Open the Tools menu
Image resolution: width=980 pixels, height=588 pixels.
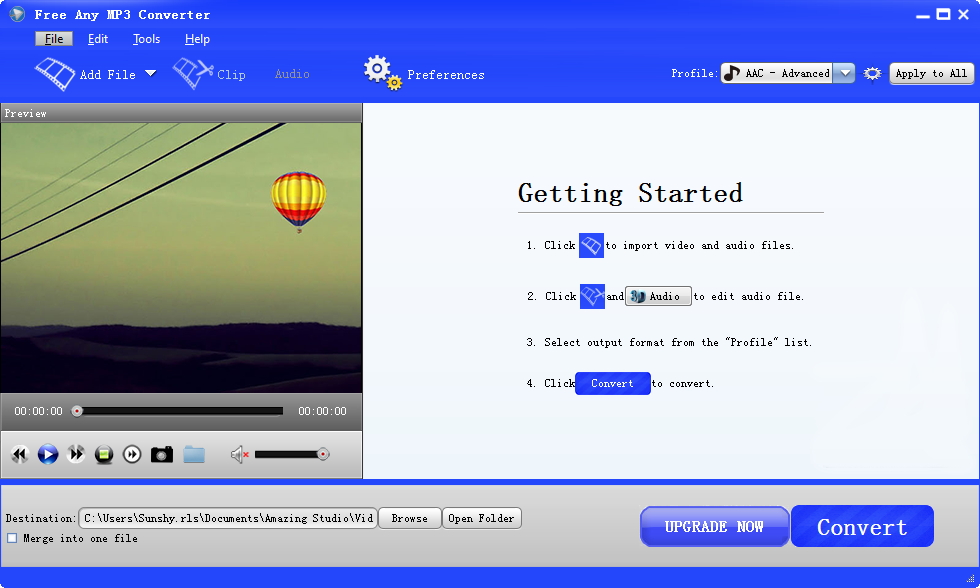tap(146, 38)
